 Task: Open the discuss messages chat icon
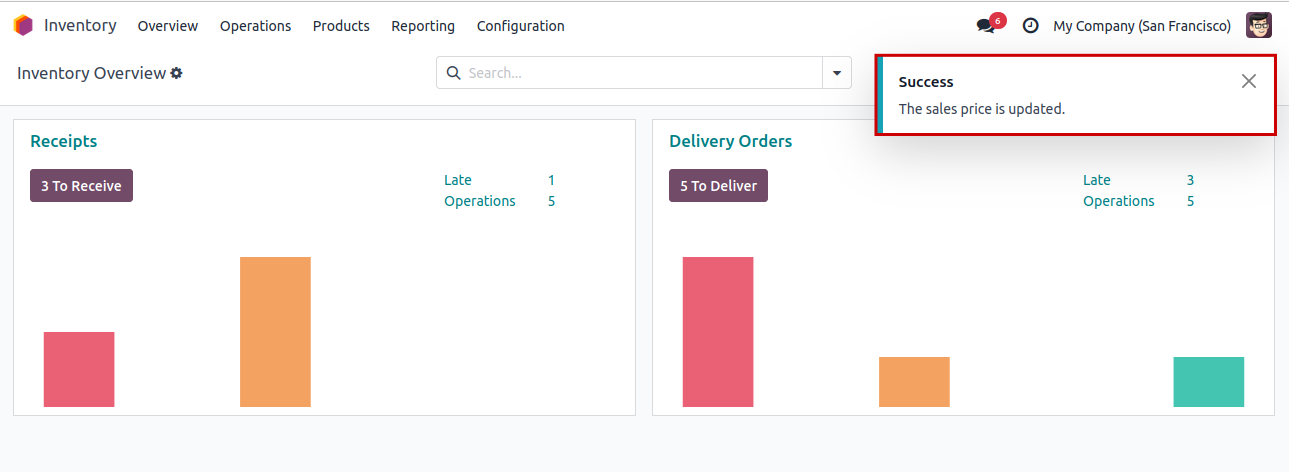coord(986,26)
